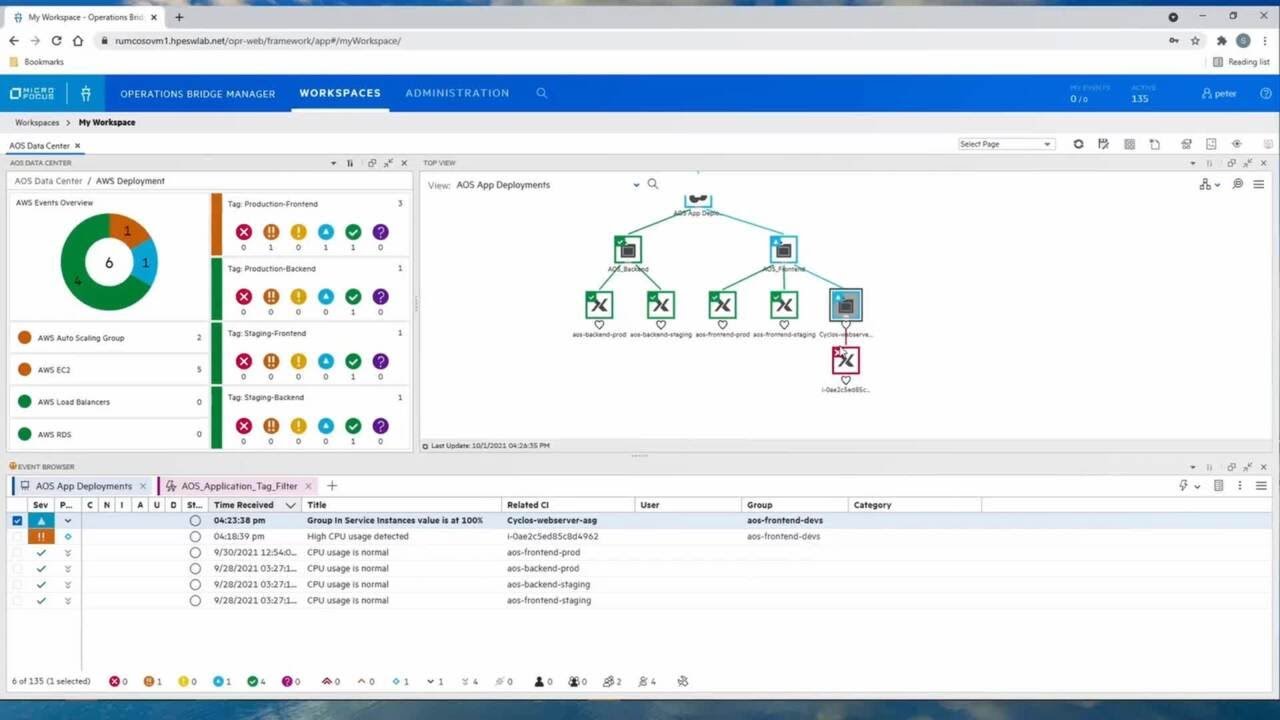This screenshot has height=720, width=1280.
Task: Select the AWS Load Balancers row
Action: [x=109, y=402]
